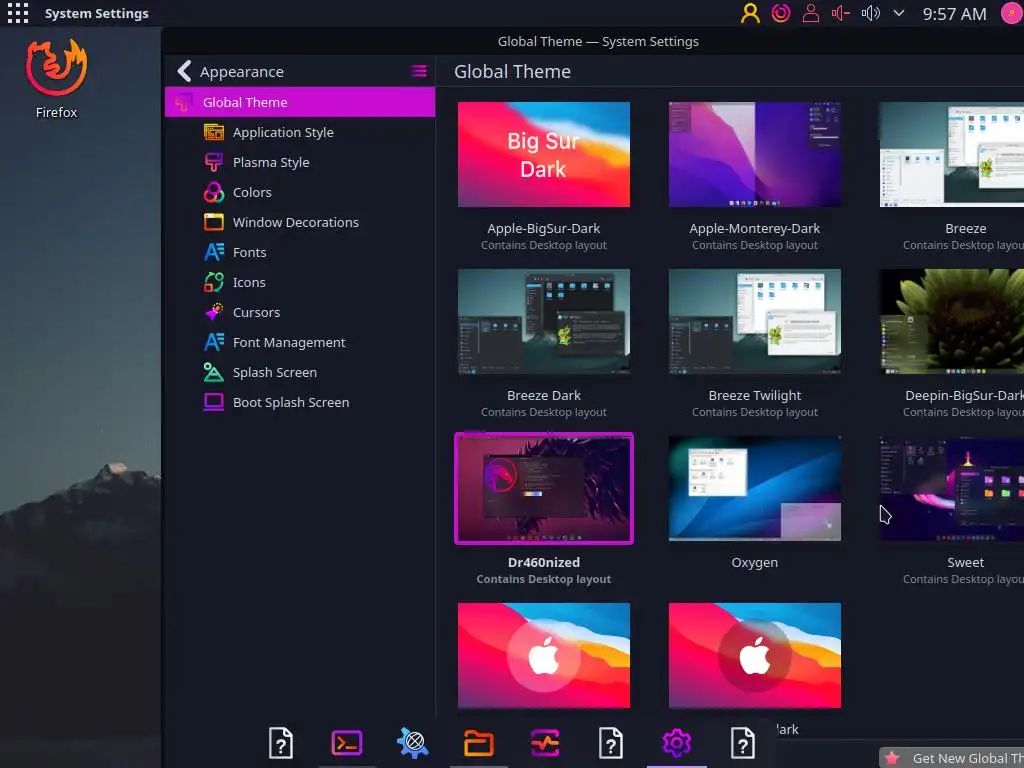The image size is (1024, 768).
Task: Click the purple settings gear dock icon
Action: click(x=677, y=743)
